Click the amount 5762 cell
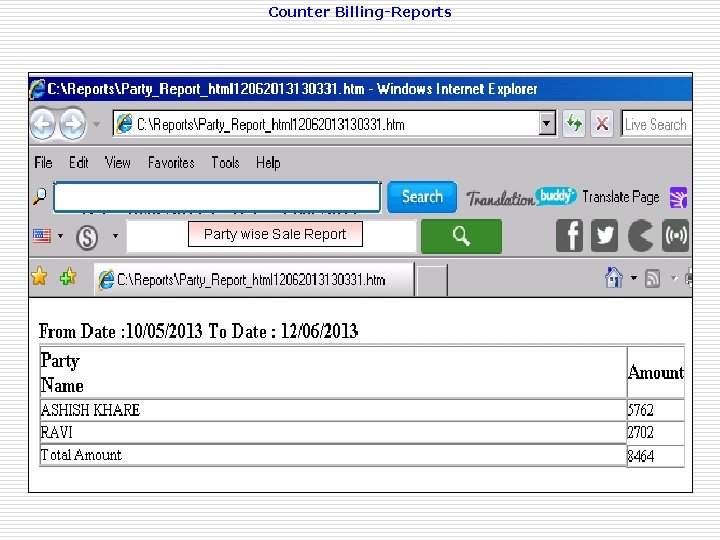720x540 pixels. 656,410
